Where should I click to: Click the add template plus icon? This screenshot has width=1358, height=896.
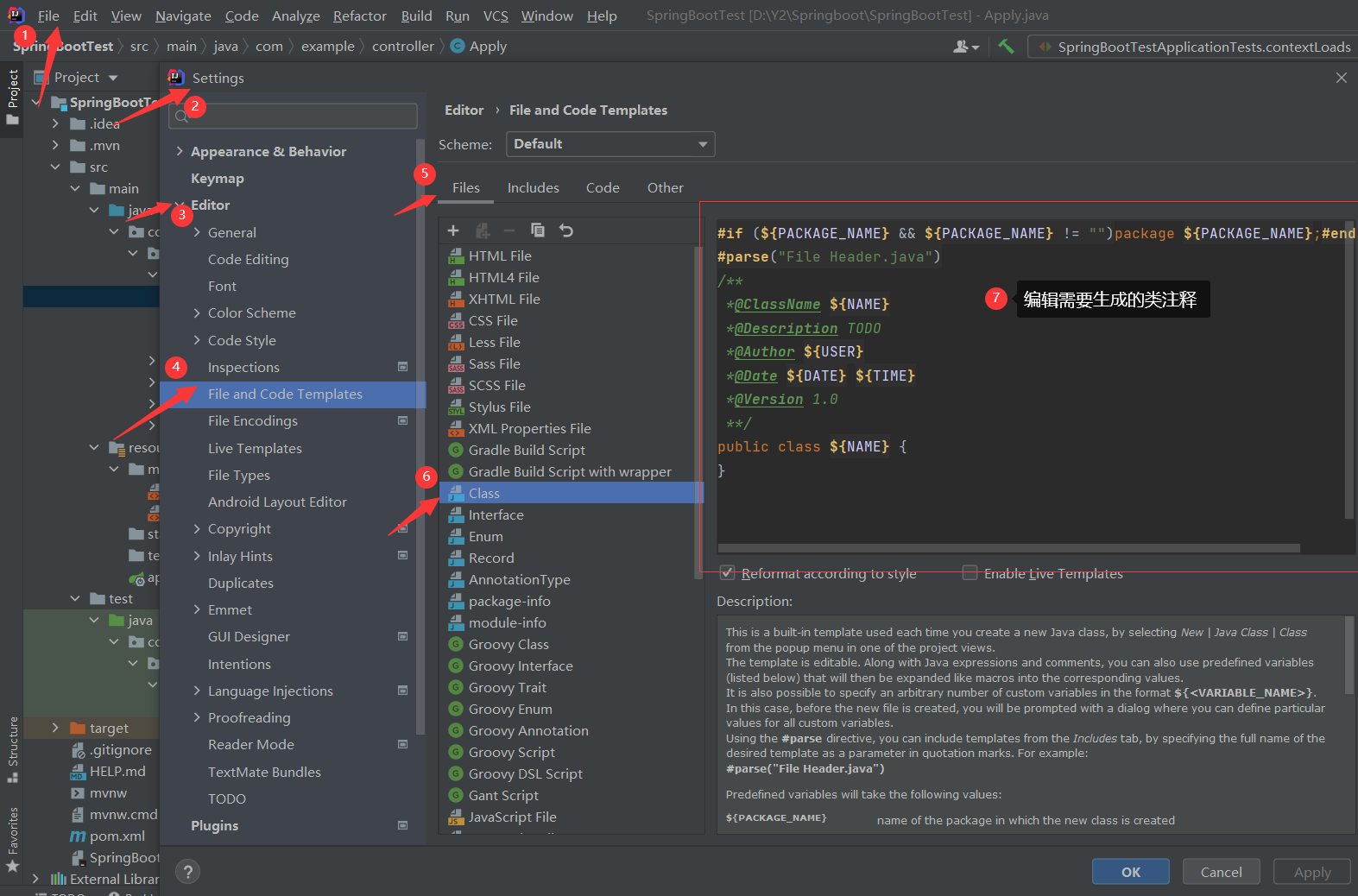pyautogui.click(x=453, y=230)
